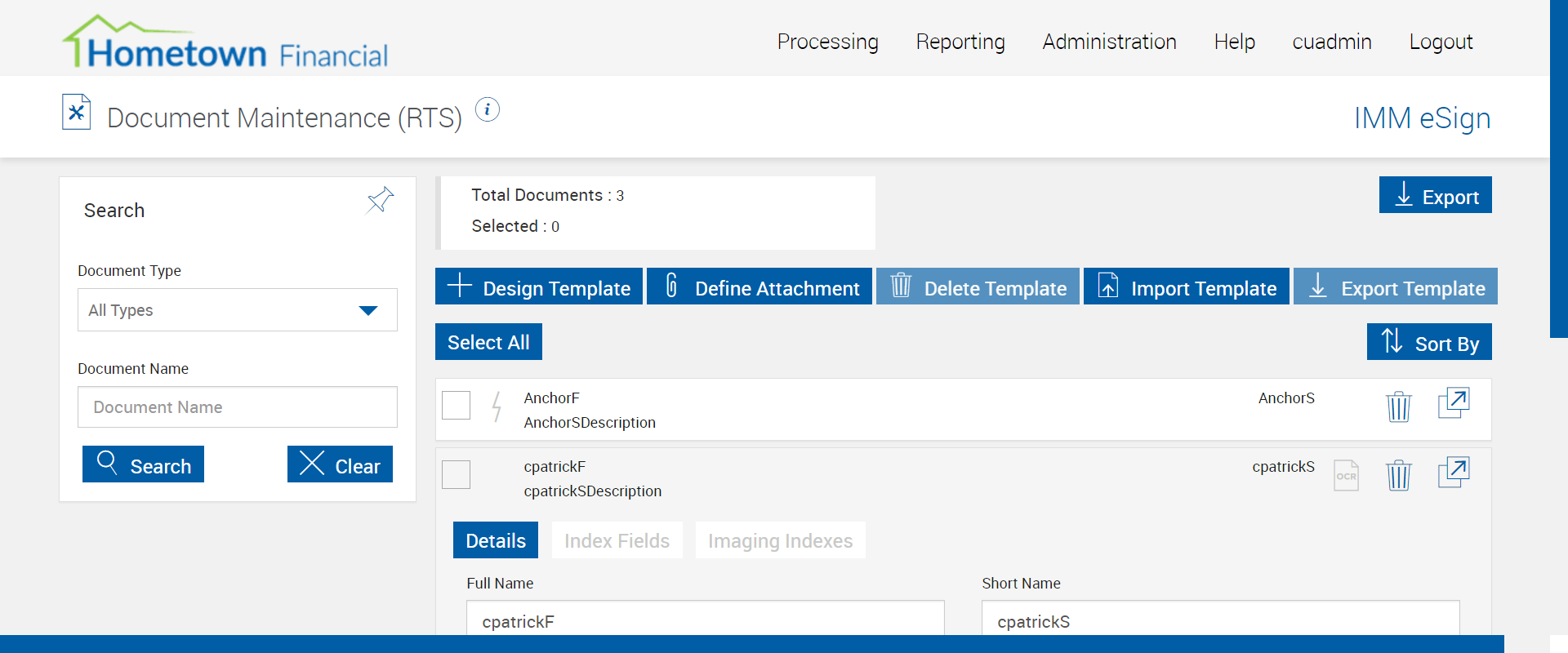Check the AnchorF document checkbox
The width and height of the screenshot is (1568, 653).
tap(456, 405)
